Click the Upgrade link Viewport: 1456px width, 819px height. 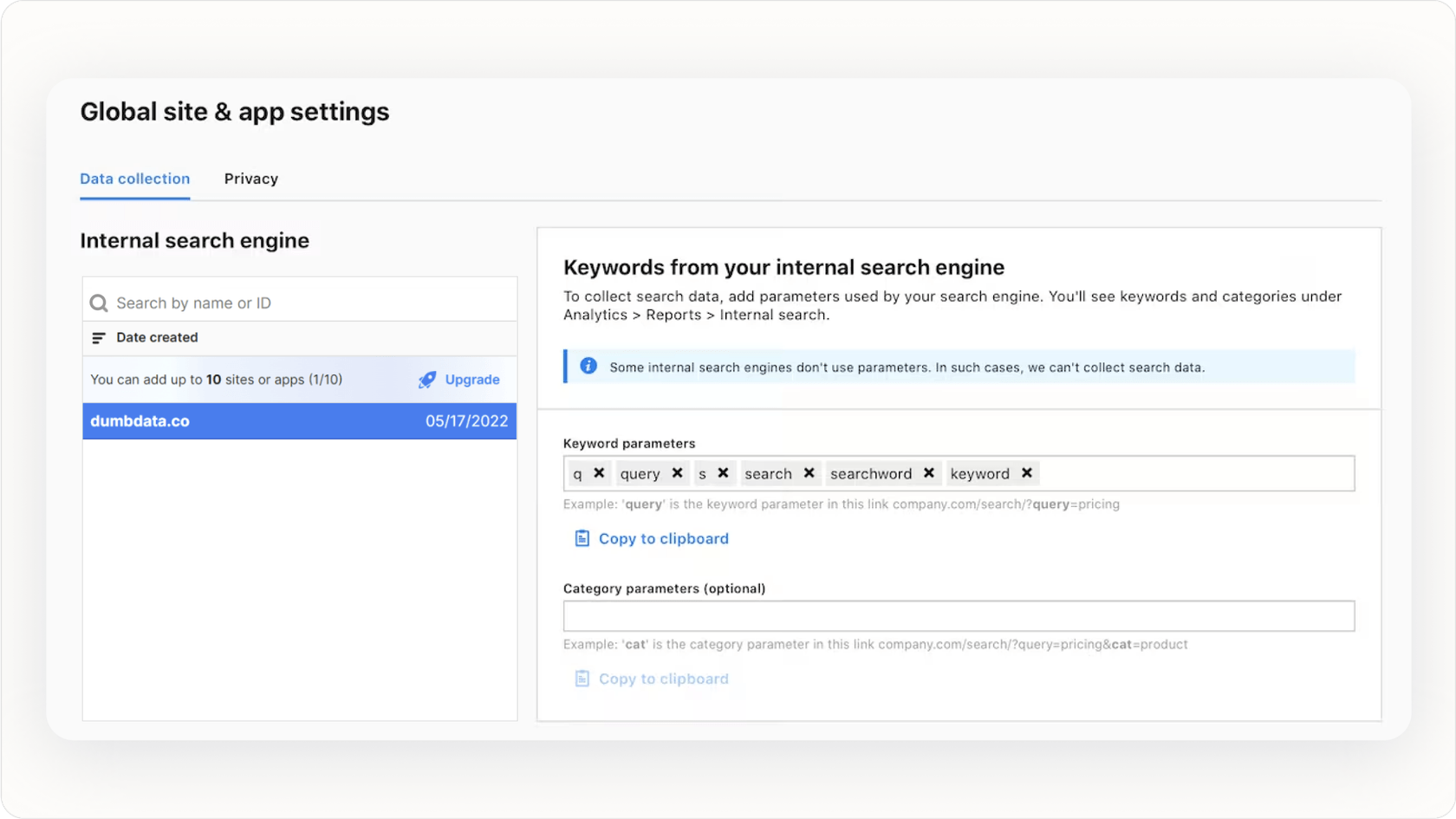[x=471, y=380]
